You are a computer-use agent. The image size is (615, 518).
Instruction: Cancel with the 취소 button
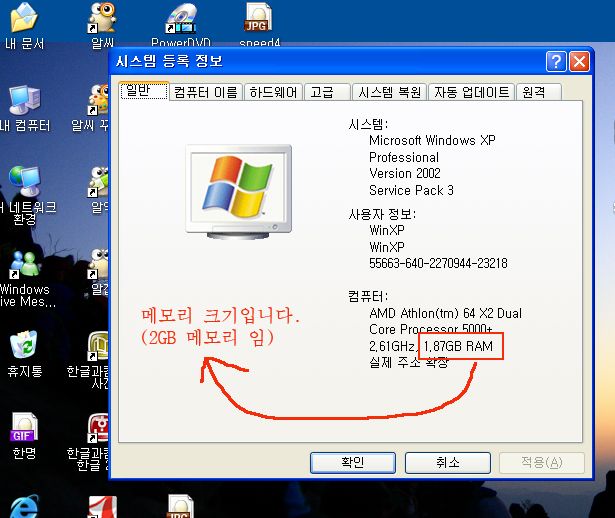coord(448,463)
